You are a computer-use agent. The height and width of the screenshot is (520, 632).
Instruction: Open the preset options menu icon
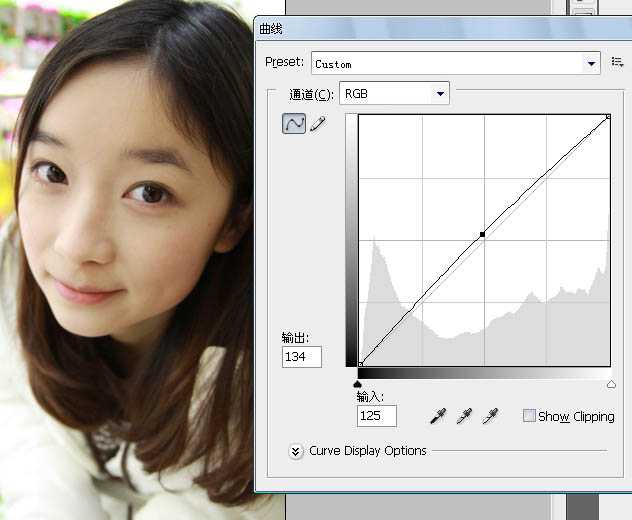pos(617,63)
